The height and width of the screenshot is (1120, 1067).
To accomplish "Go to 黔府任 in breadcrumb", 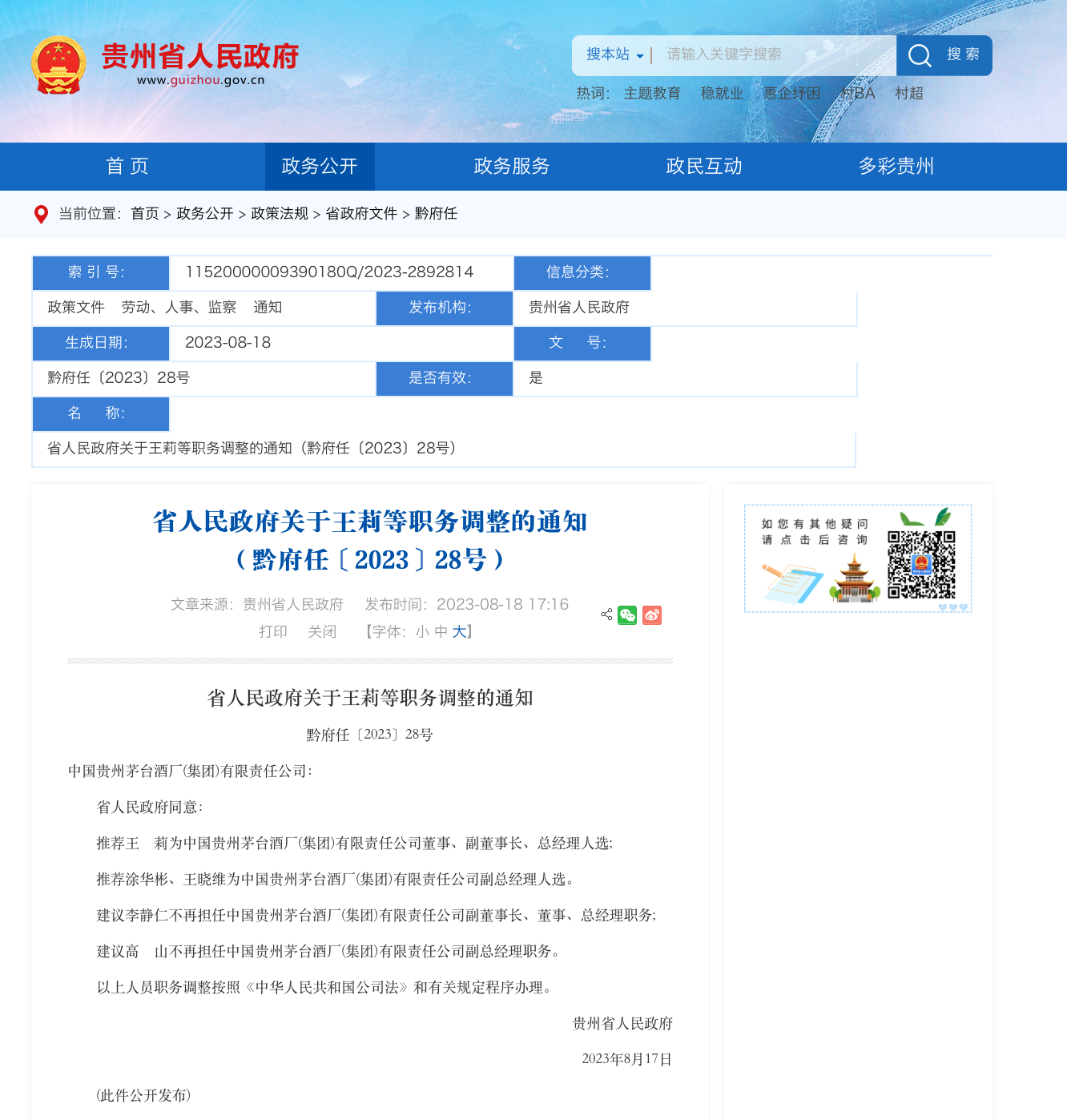I will click(436, 214).
